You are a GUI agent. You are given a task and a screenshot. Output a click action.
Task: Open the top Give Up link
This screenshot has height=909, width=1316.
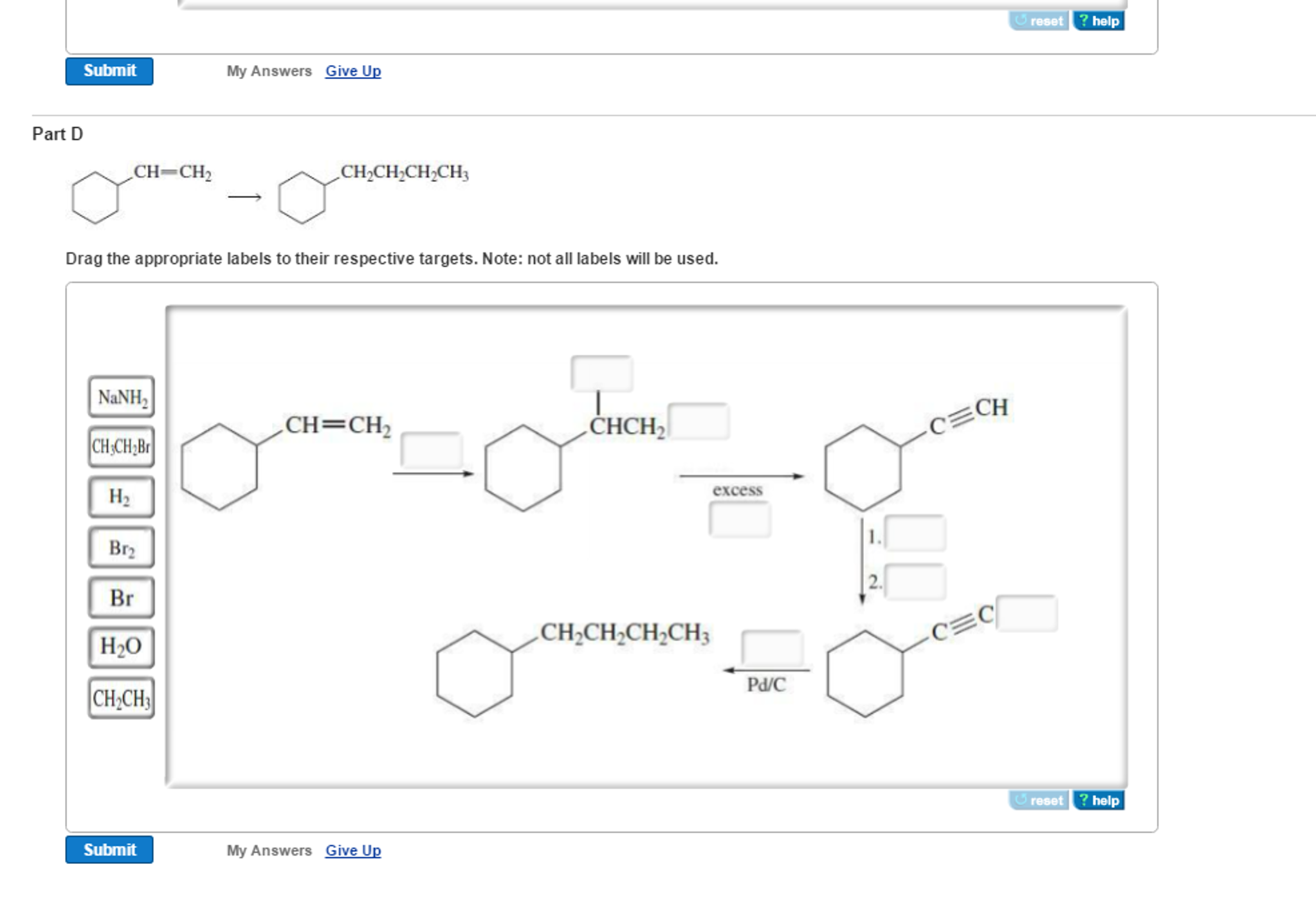pyautogui.click(x=352, y=71)
